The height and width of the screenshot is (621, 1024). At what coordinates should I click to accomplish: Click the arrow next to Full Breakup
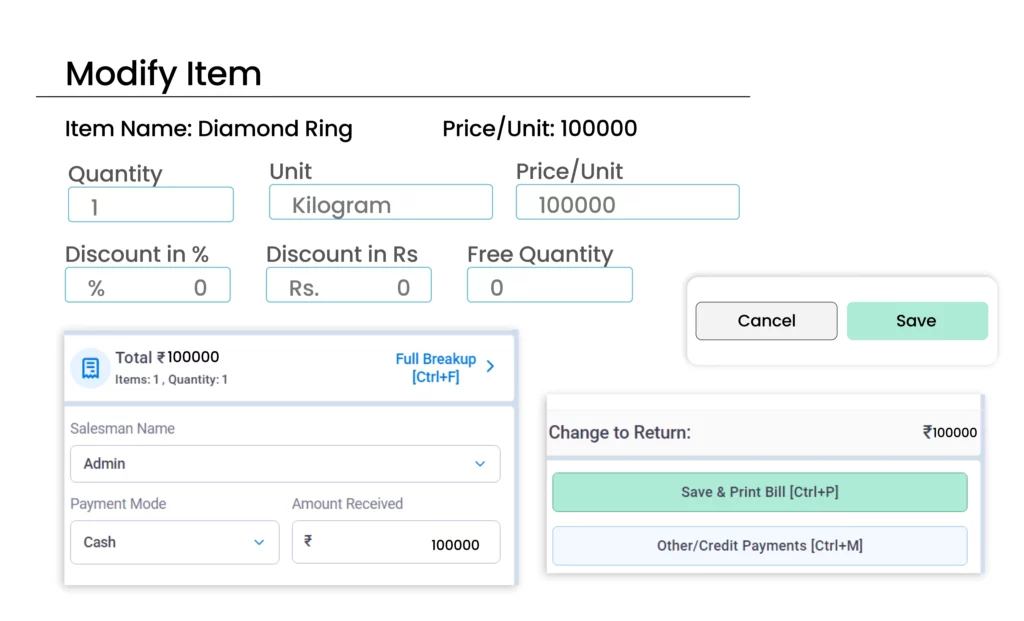click(x=490, y=366)
